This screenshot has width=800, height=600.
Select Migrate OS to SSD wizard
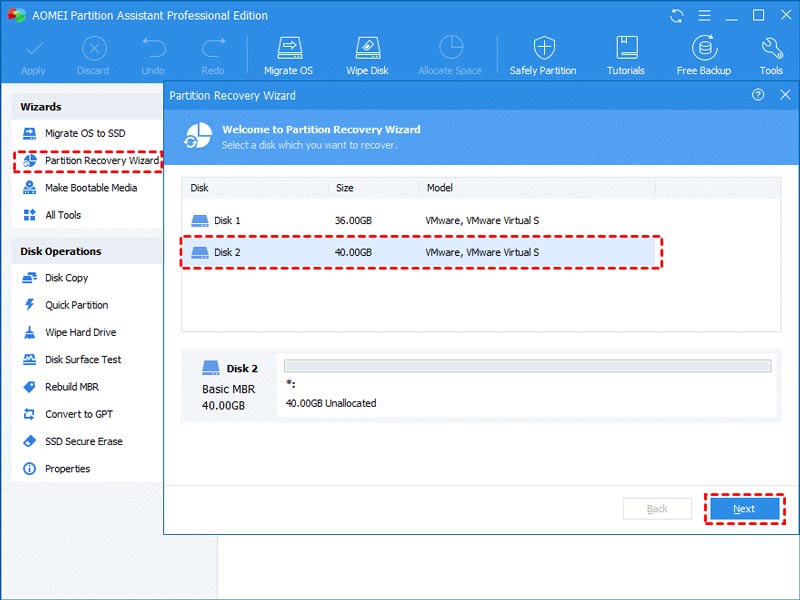[85, 134]
